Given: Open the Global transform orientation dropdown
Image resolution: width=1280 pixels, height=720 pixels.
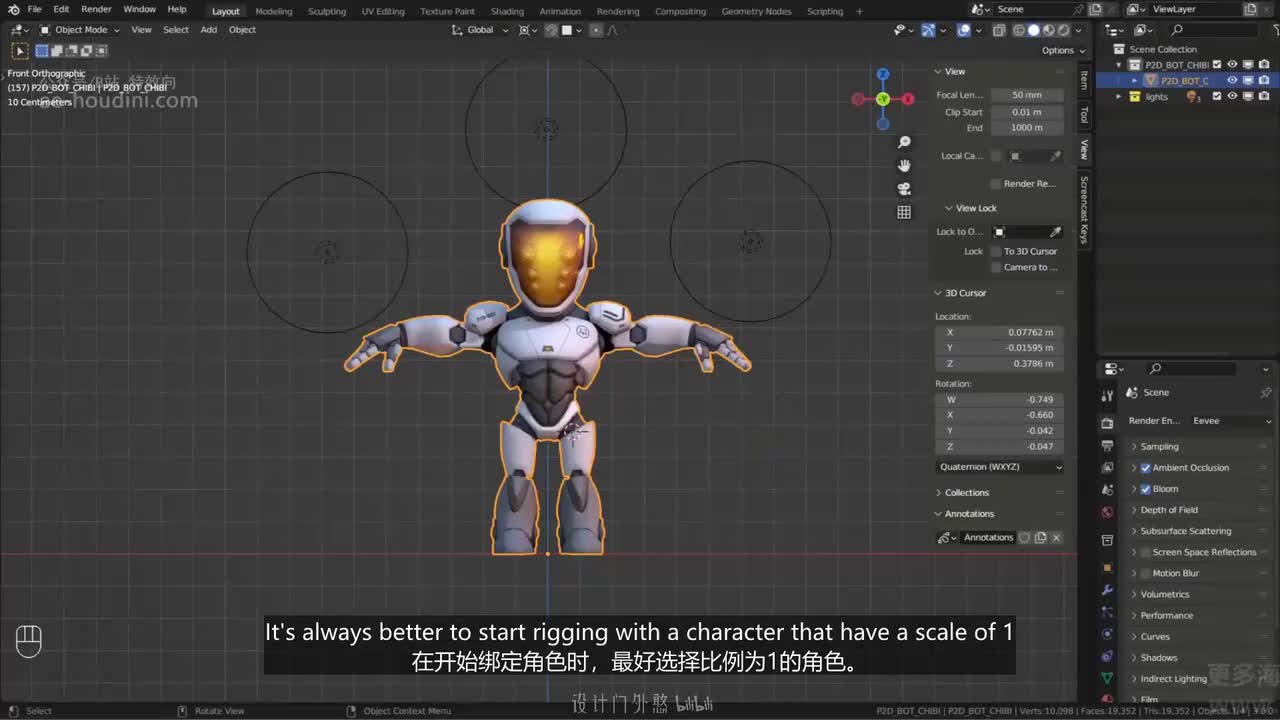Looking at the screenshot, I should [481, 30].
